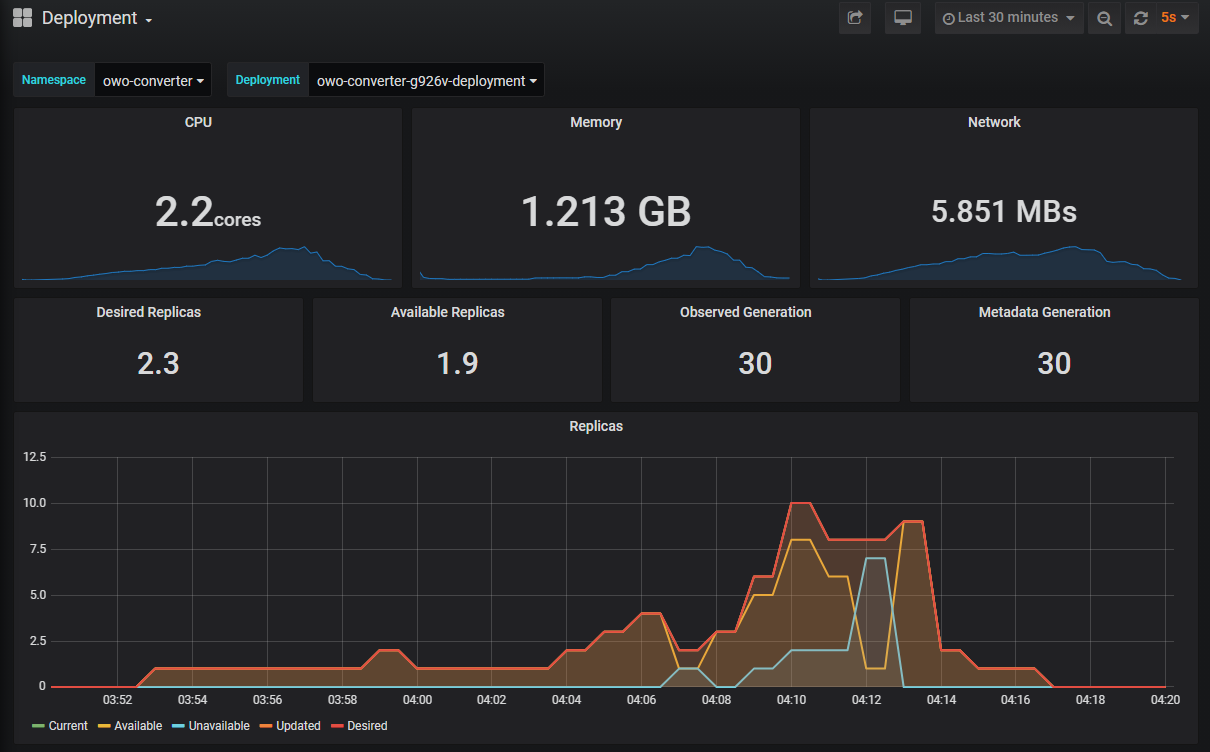
Task: Open the Available Replicas panel title
Action: [x=447, y=312]
